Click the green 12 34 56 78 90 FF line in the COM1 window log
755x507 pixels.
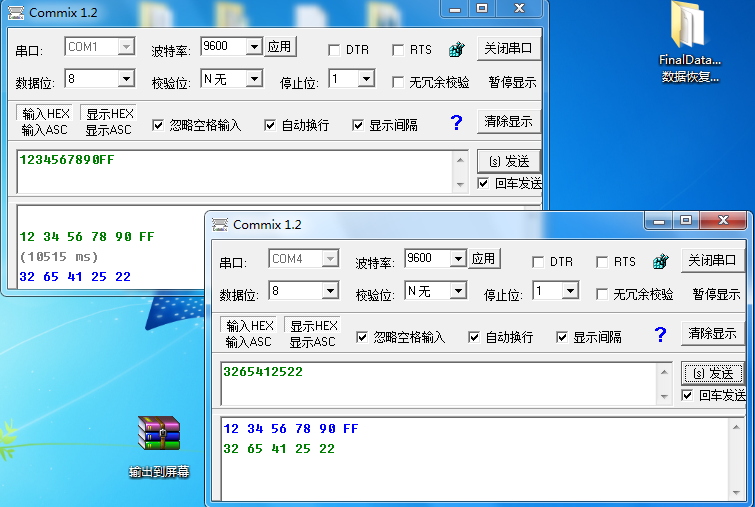pos(87,236)
